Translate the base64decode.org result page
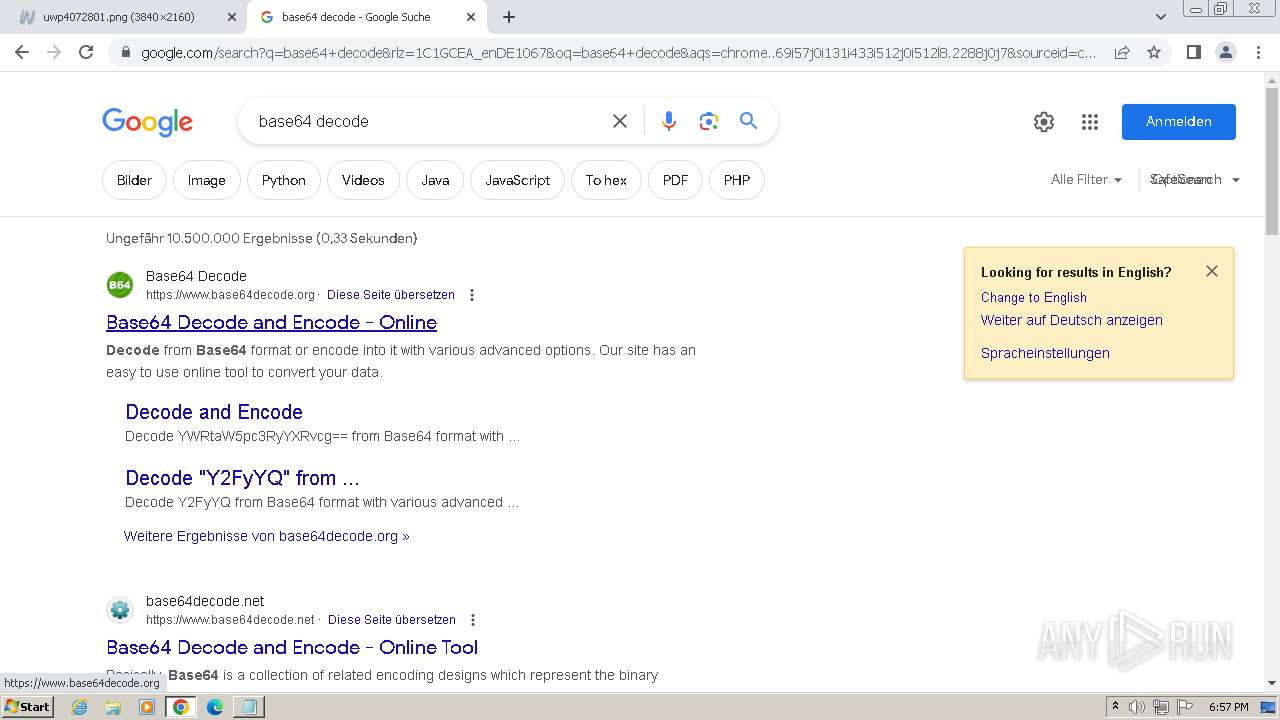Viewport: 1280px width, 720px height. 391,295
